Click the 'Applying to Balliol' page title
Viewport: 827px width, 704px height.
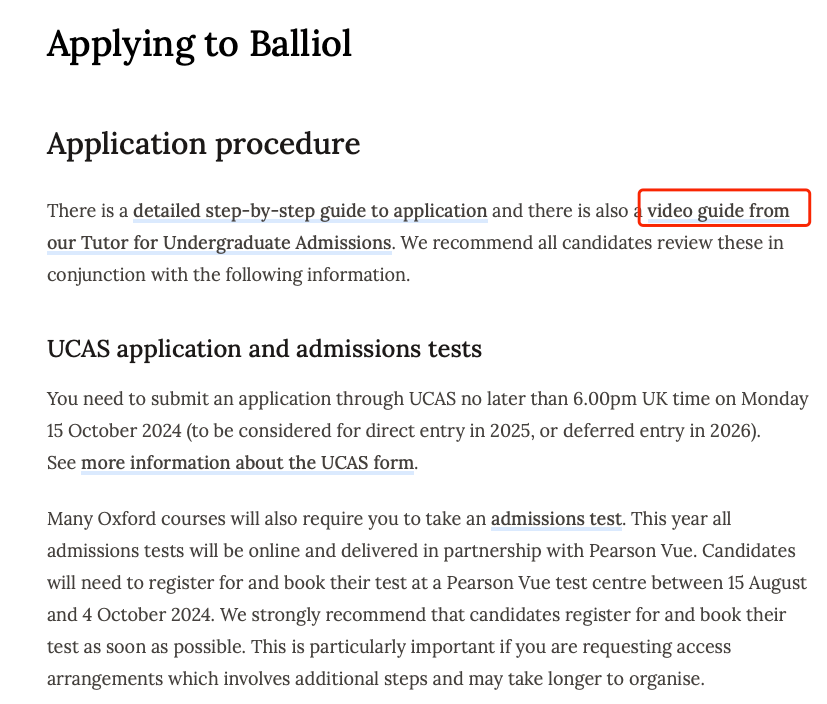199,45
